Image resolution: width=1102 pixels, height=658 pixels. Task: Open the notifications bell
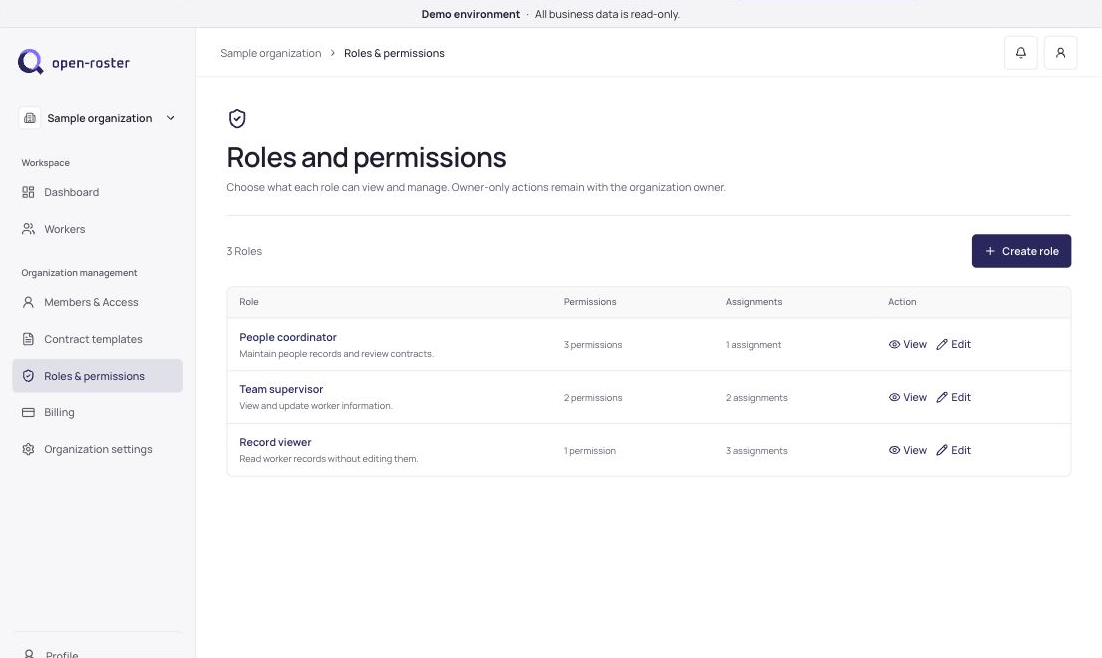click(1020, 53)
